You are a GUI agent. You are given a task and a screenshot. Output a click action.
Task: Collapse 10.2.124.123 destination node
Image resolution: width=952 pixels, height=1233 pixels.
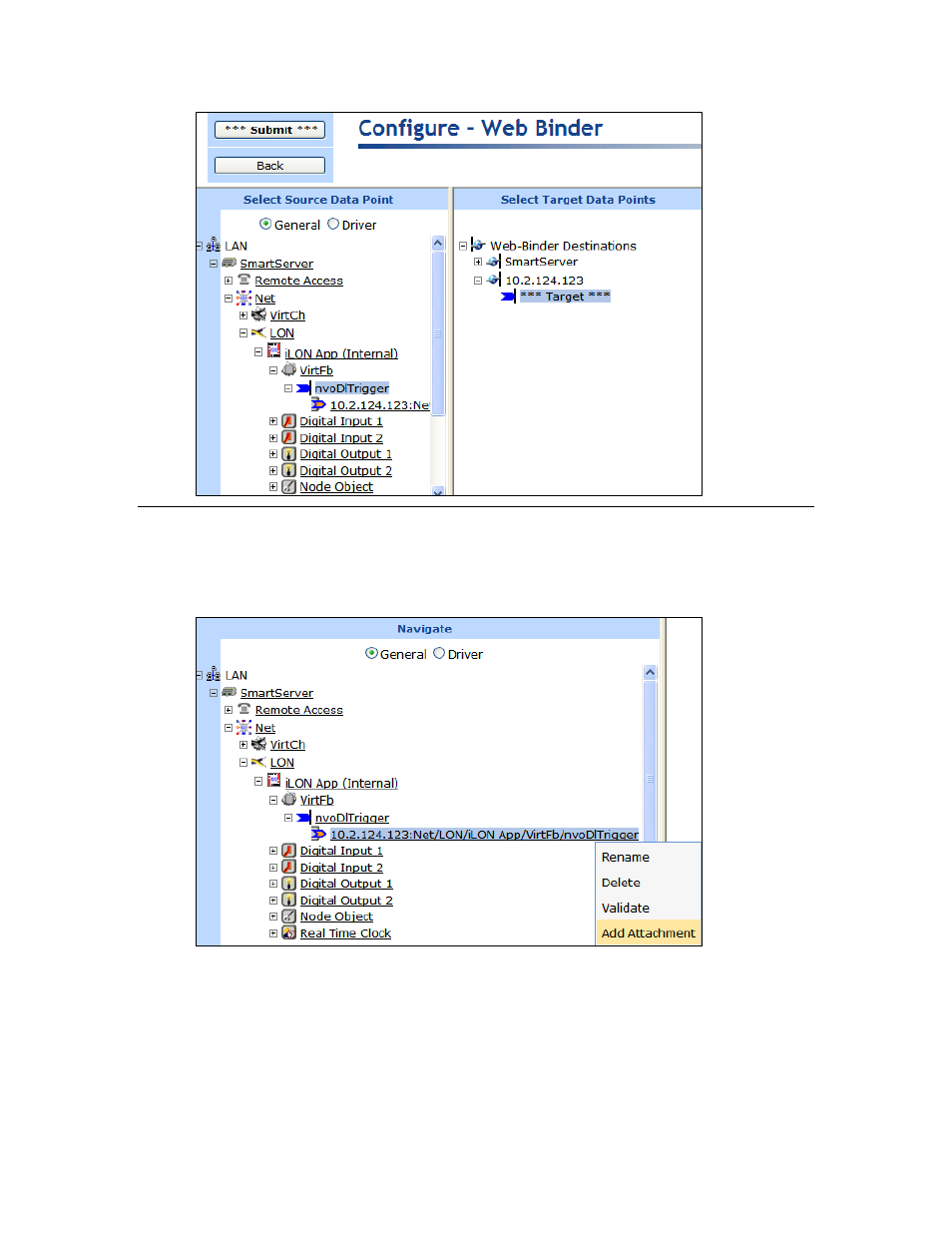[x=478, y=281]
